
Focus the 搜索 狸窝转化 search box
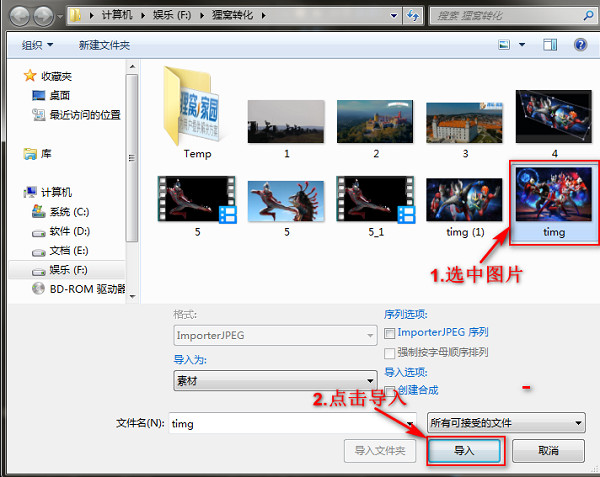click(x=505, y=16)
